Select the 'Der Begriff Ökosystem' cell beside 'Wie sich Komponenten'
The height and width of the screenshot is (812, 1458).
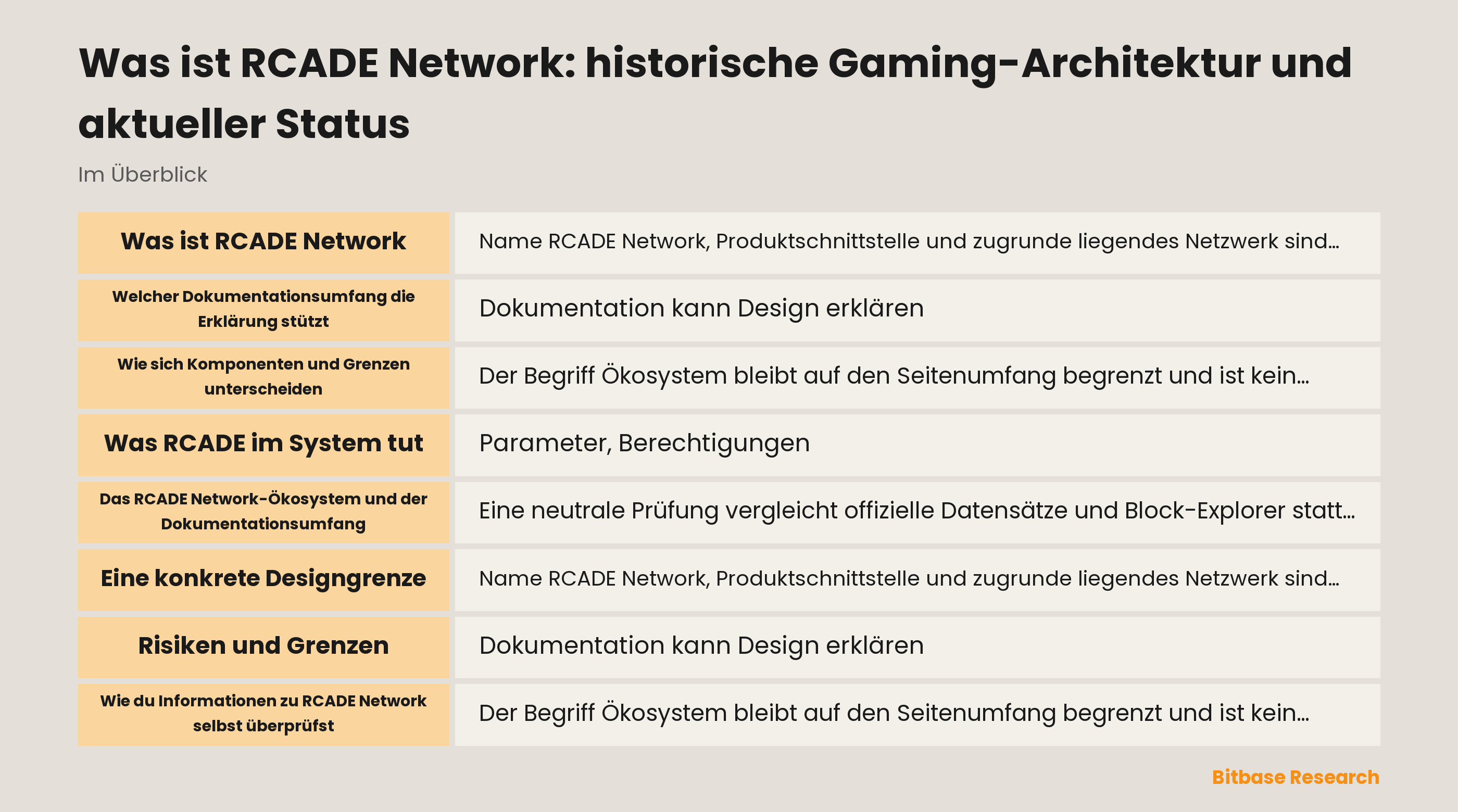[x=917, y=377]
